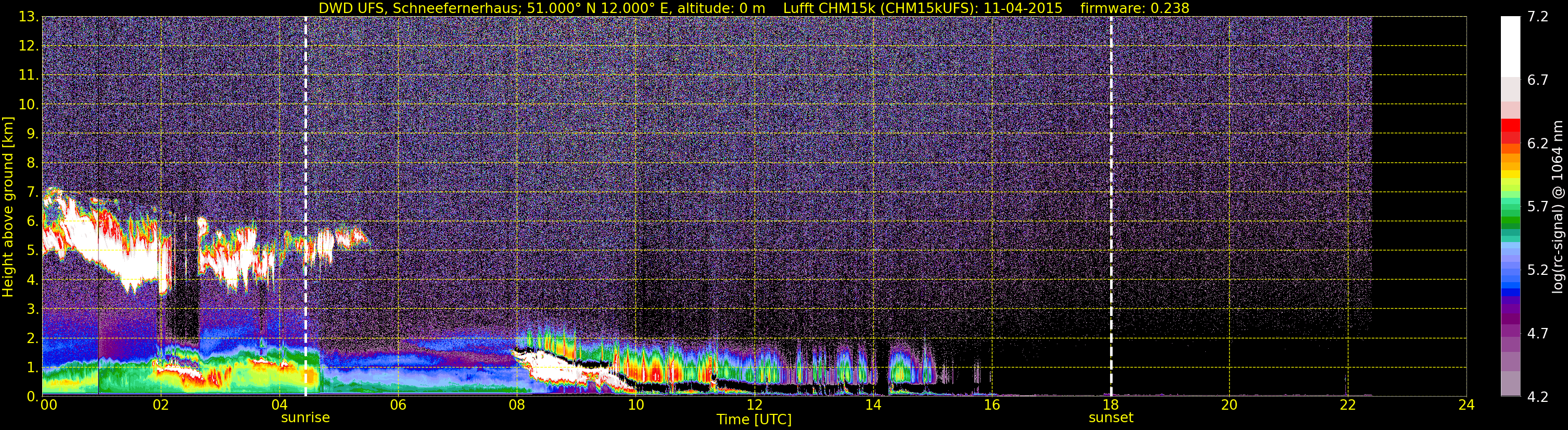Click height axis tick label 13

click(x=29, y=17)
